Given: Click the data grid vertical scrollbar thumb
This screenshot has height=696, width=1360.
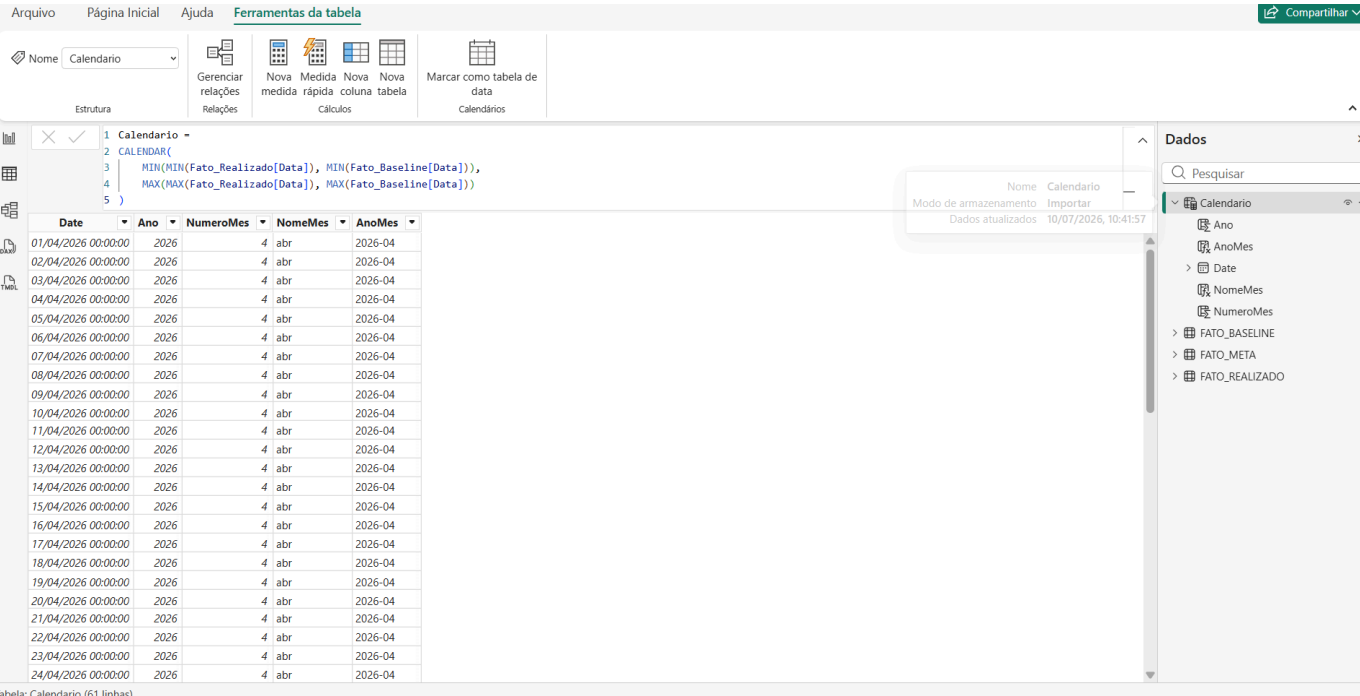Looking at the screenshot, I should tap(1150, 330).
